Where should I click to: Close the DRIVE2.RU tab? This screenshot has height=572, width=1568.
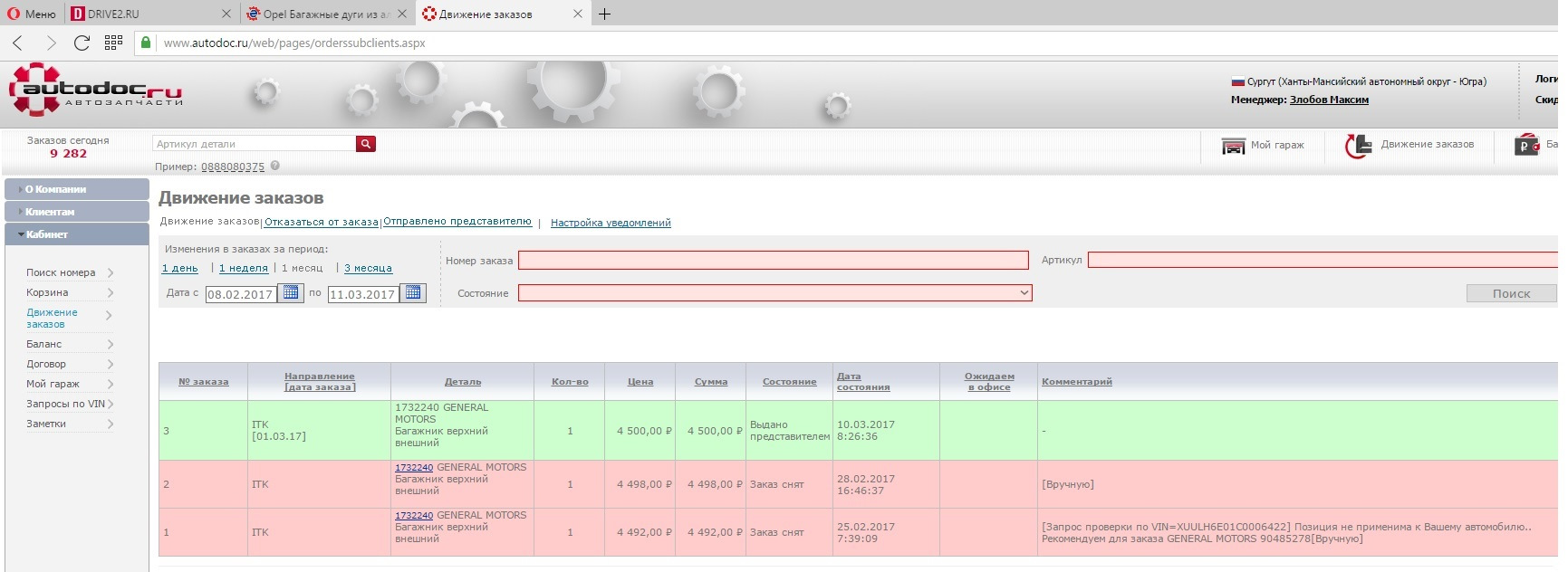[226, 14]
